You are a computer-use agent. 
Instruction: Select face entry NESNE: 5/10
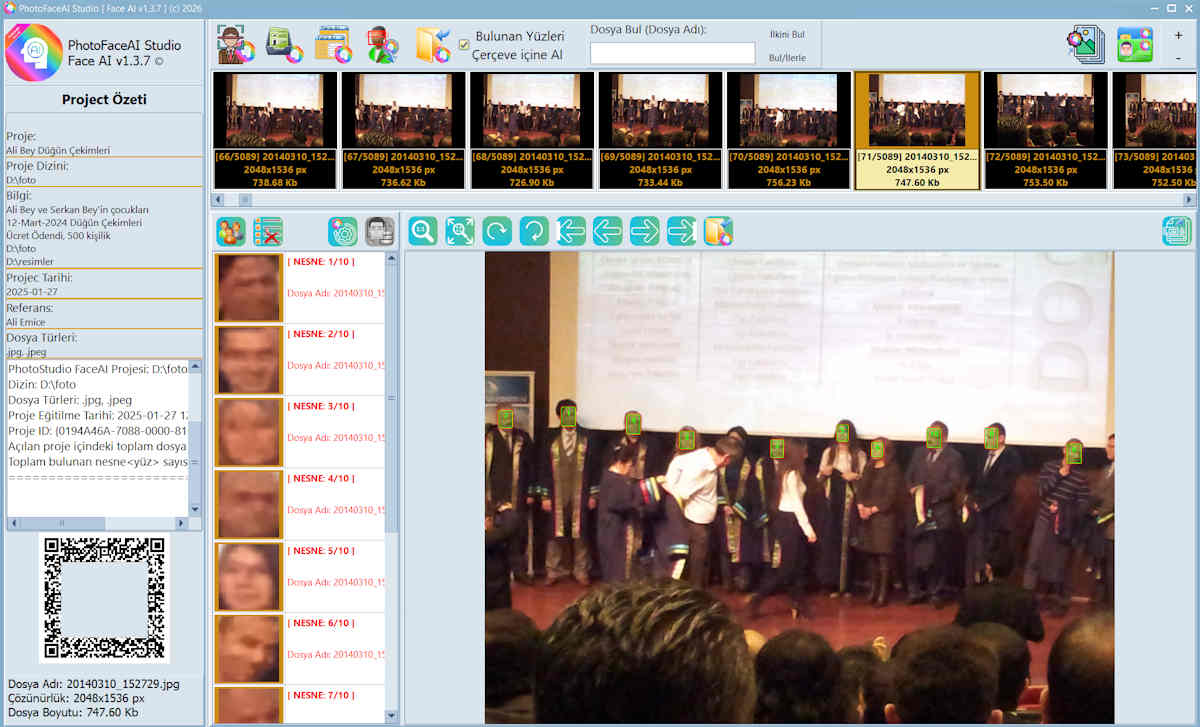coord(300,577)
